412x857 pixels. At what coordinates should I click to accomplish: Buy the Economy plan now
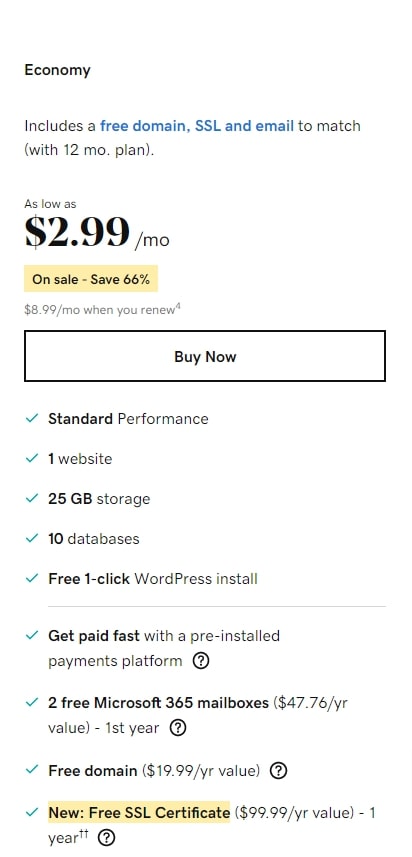(x=205, y=356)
